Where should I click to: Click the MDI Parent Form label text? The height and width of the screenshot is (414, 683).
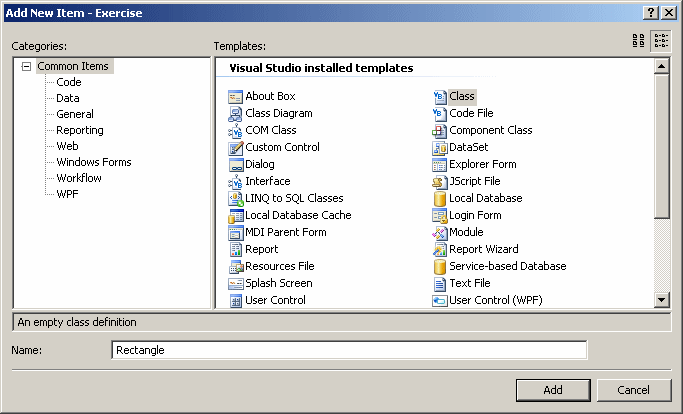[286, 232]
